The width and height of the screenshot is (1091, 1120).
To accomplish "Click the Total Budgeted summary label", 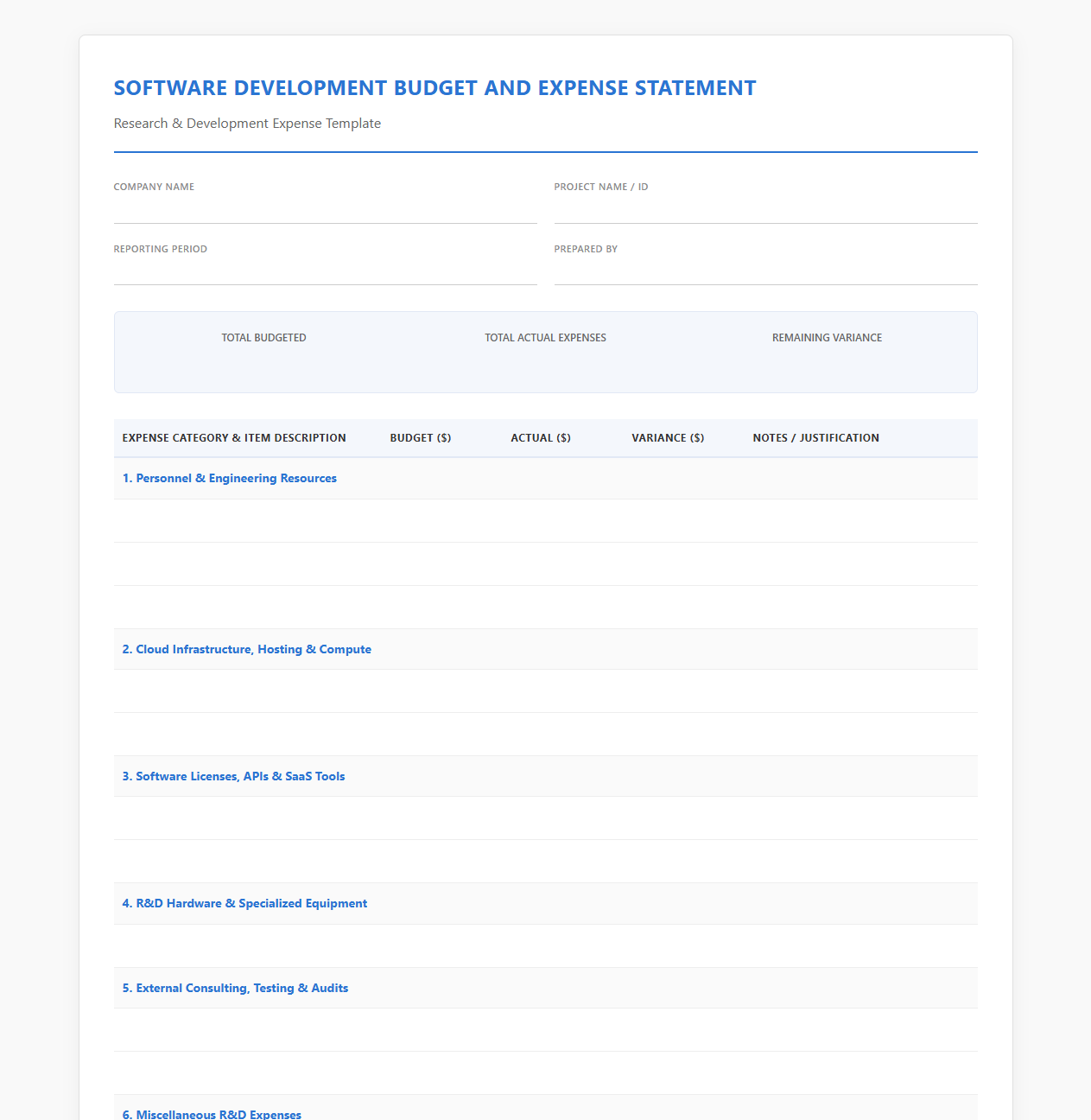I will click(263, 338).
